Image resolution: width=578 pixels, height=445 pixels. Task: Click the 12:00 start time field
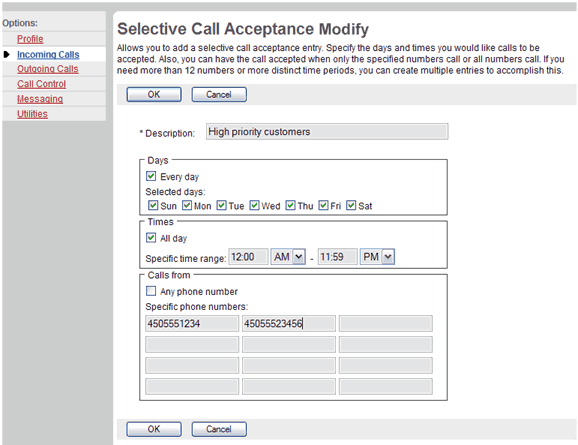pos(248,257)
